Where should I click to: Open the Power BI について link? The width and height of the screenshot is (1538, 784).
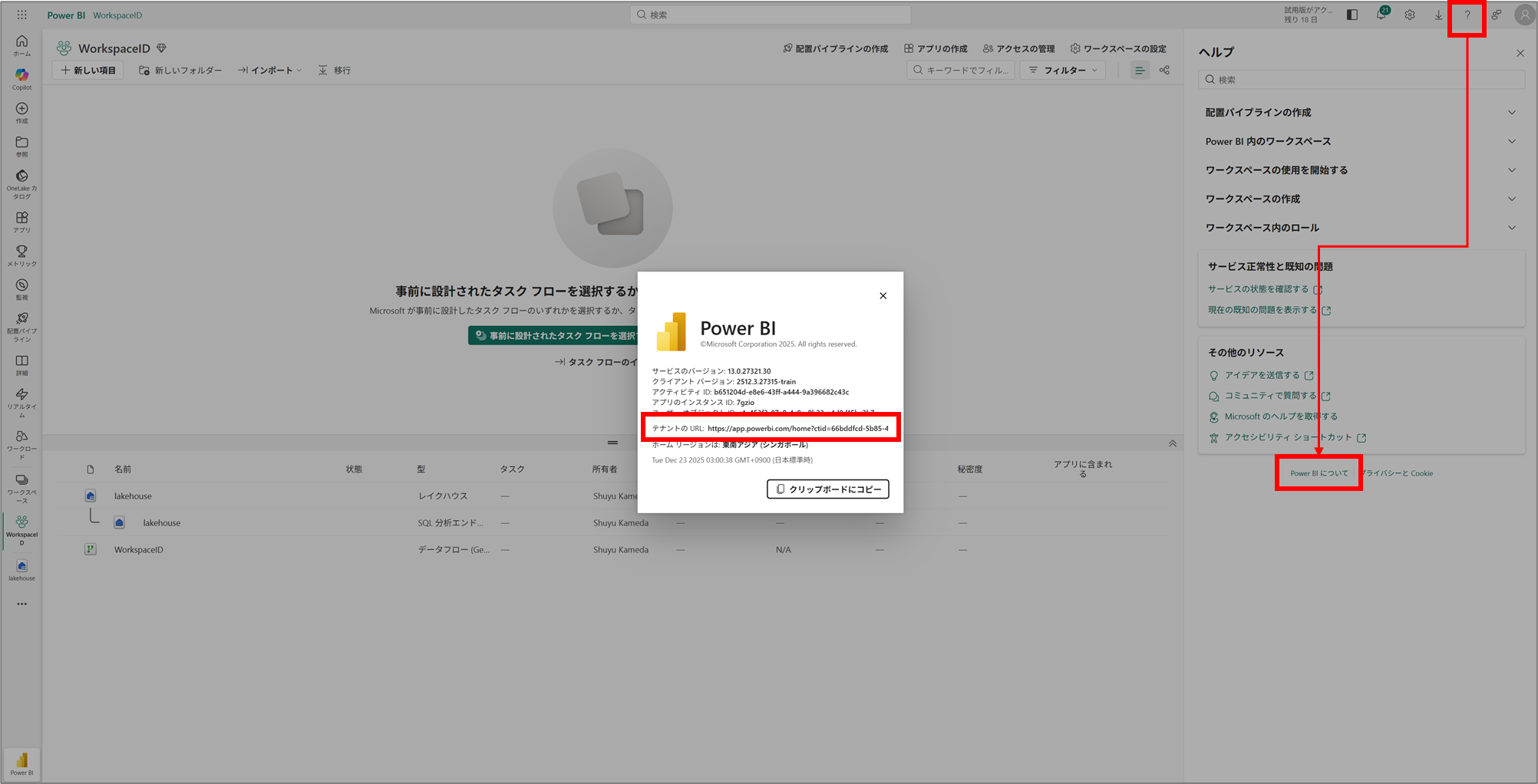tap(1319, 473)
